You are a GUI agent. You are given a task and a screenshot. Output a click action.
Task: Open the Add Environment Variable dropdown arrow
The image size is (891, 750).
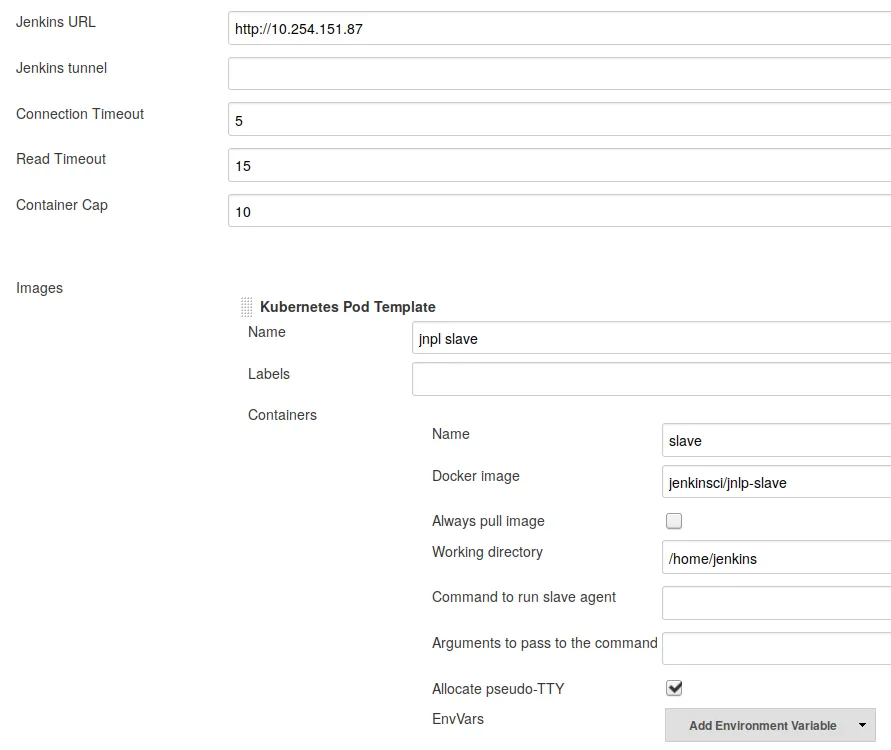[x=861, y=725]
